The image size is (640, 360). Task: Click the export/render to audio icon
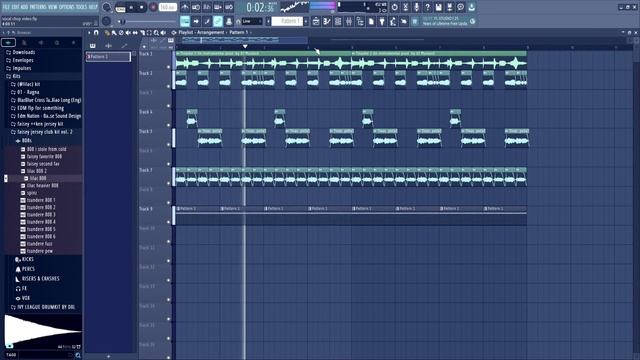(x=449, y=7)
